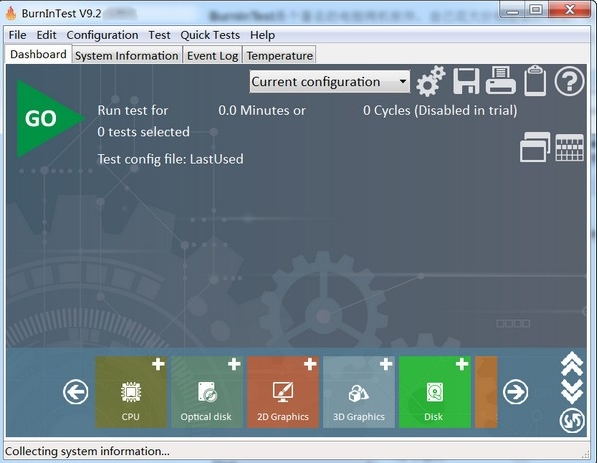Open the File menu

tap(18, 35)
